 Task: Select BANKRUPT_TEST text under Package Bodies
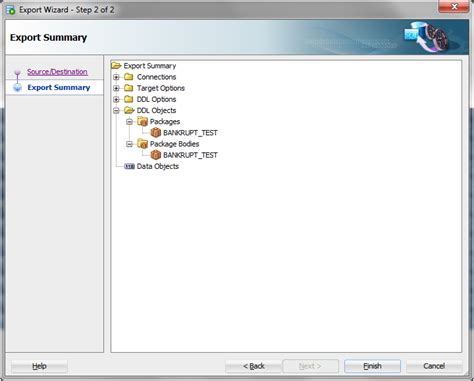tap(190, 155)
